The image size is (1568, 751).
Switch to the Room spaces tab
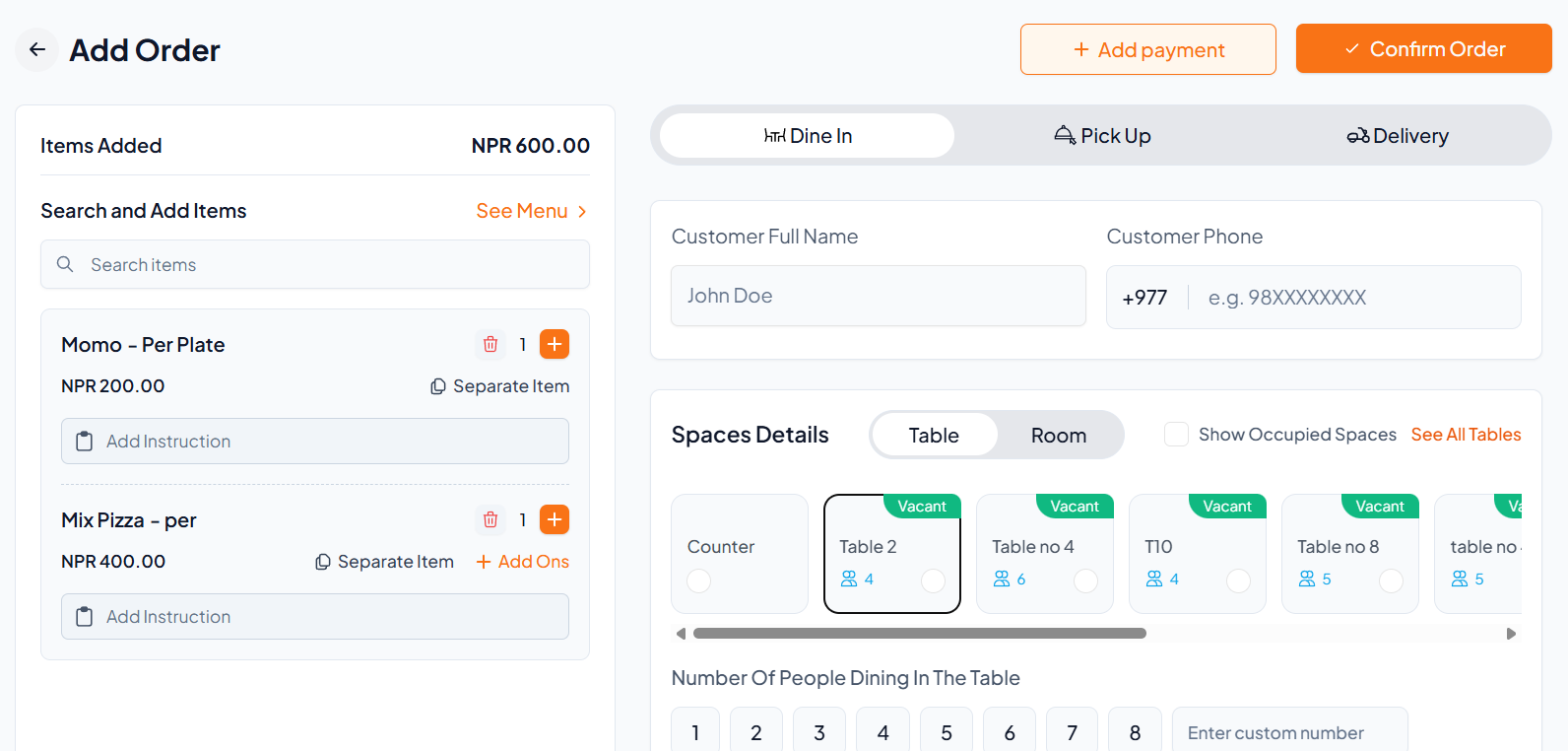click(1058, 436)
